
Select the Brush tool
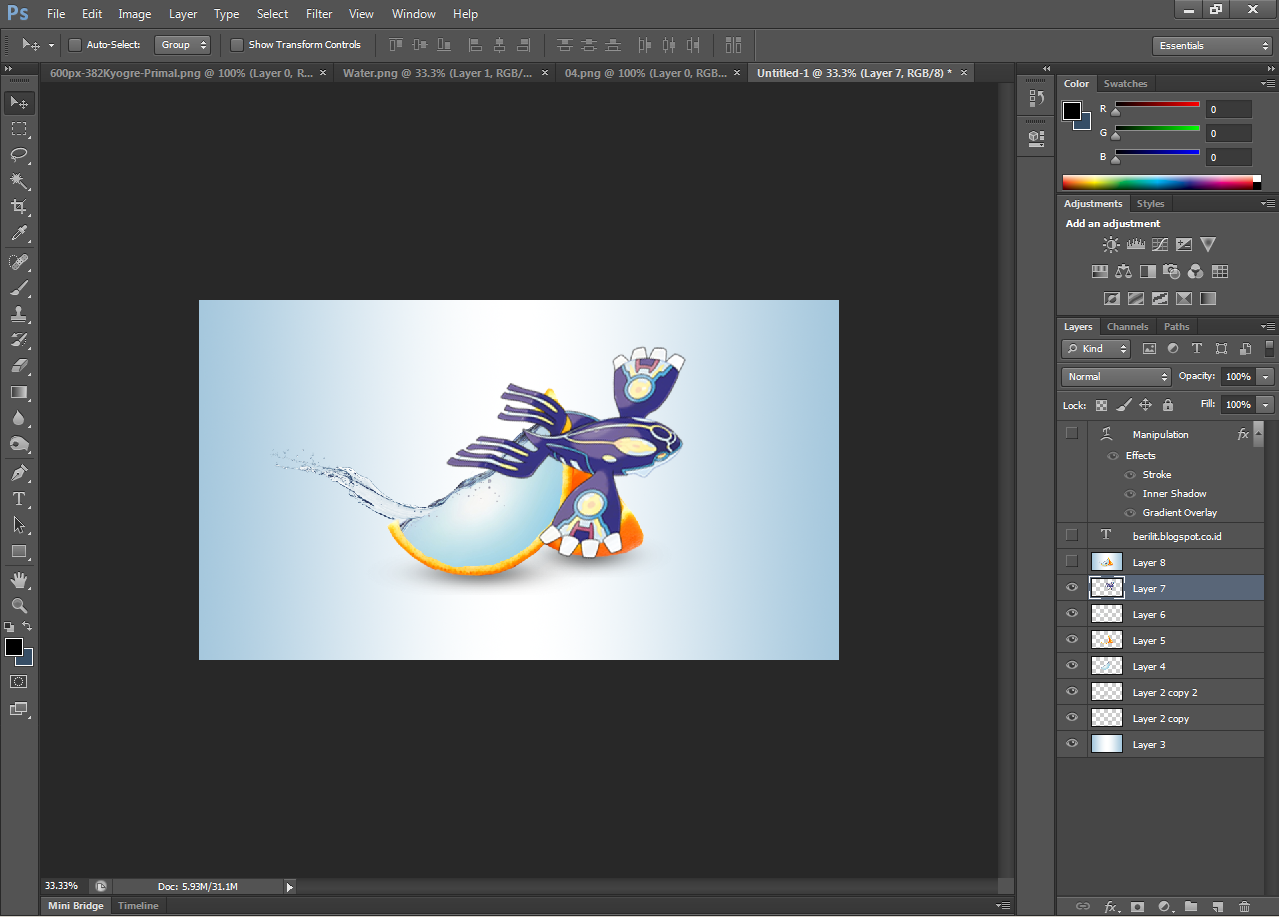coord(19,288)
